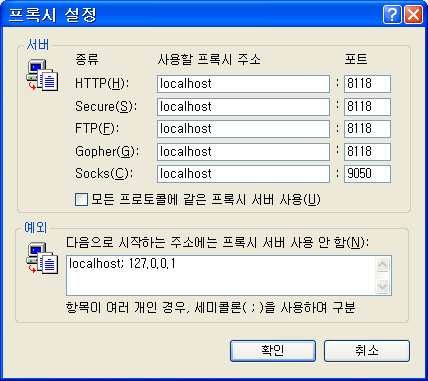Click the exceptions label ending with (N)
Image resolution: width=428 pixels, height=381 pixels.
coord(218,243)
